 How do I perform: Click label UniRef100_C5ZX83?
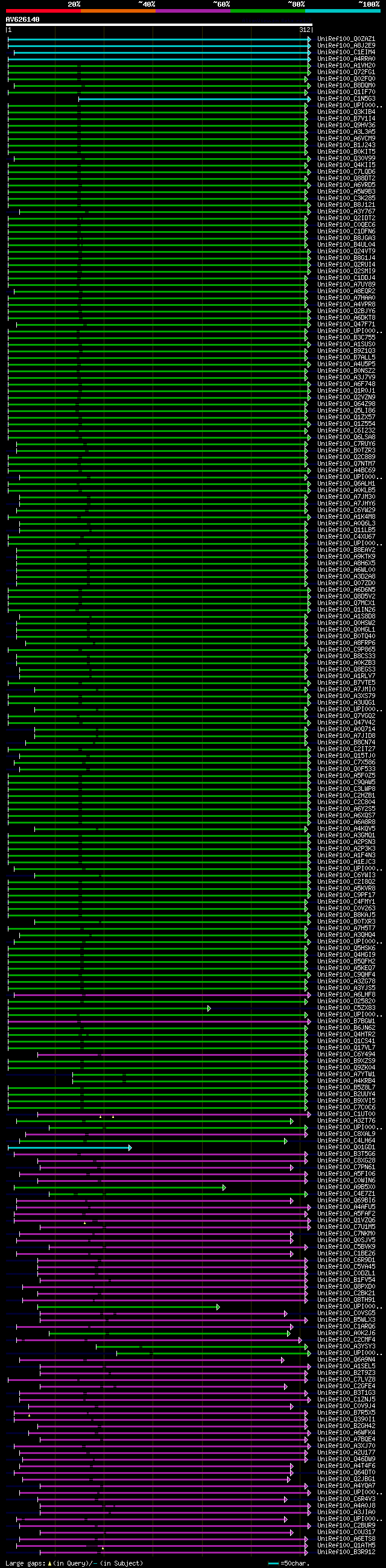point(346,1008)
